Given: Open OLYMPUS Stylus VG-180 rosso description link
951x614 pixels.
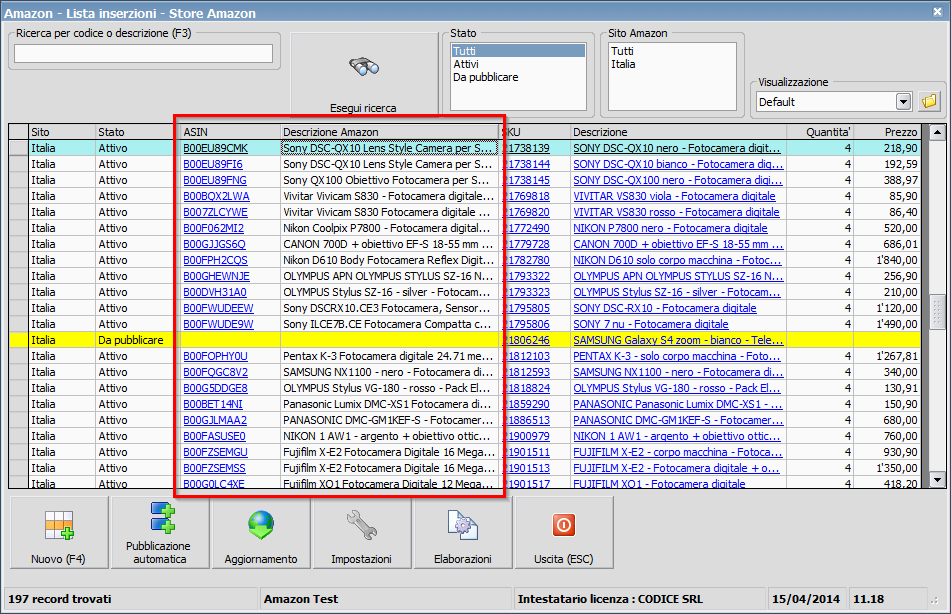Looking at the screenshot, I should tap(677, 388).
